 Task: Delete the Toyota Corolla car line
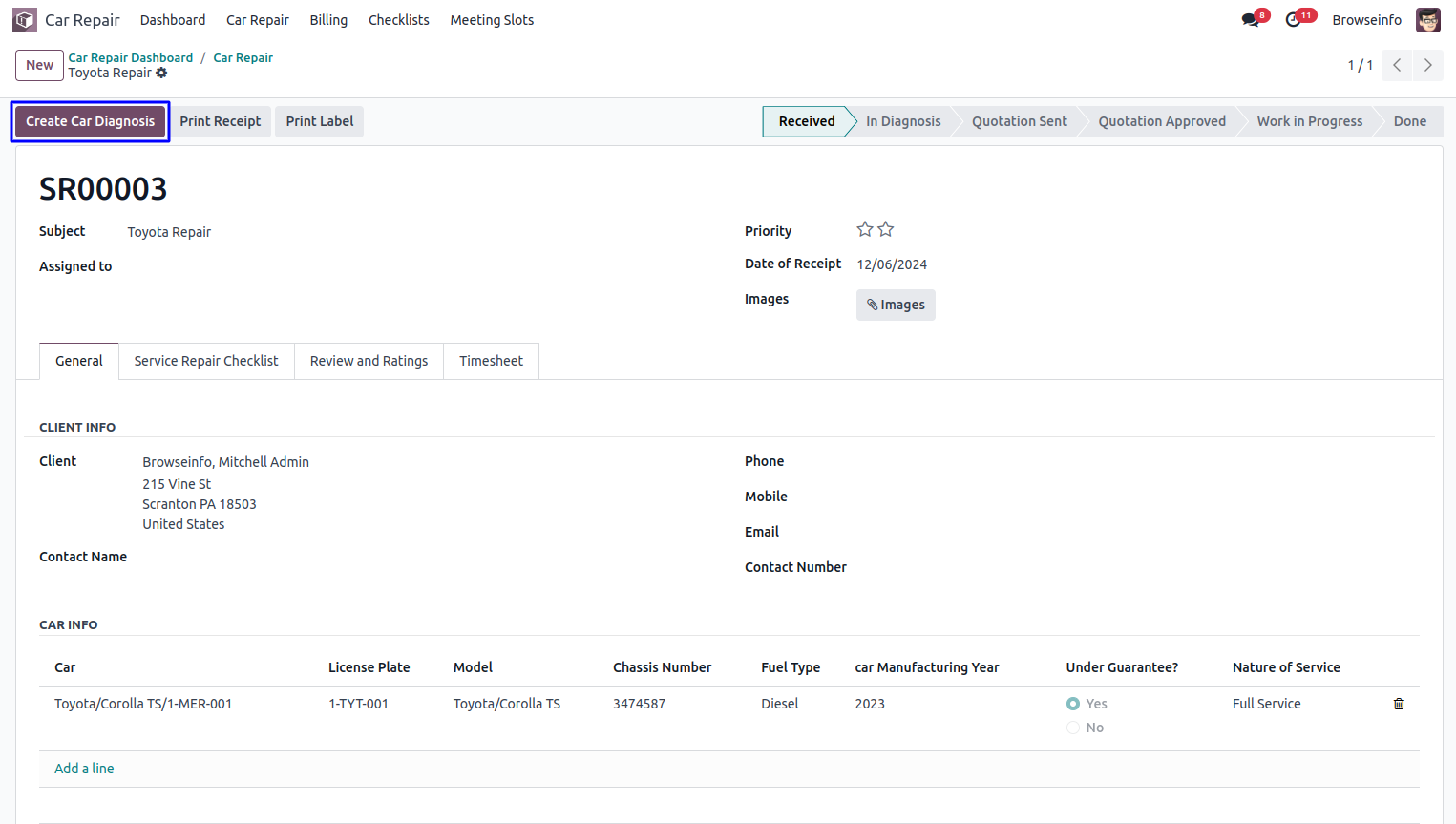[x=1399, y=704]
